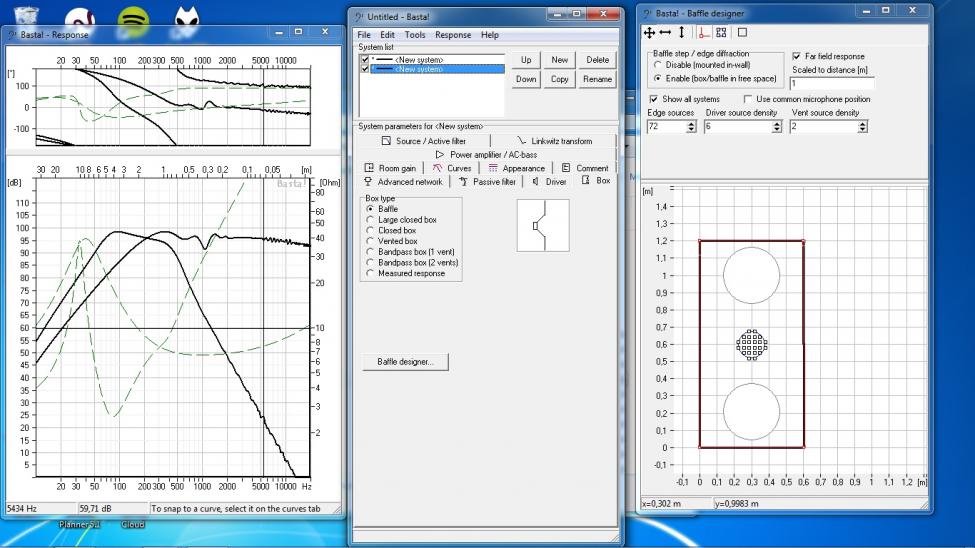
Task: Click the baffle box type preview diagram
Action: coord(543,225)
